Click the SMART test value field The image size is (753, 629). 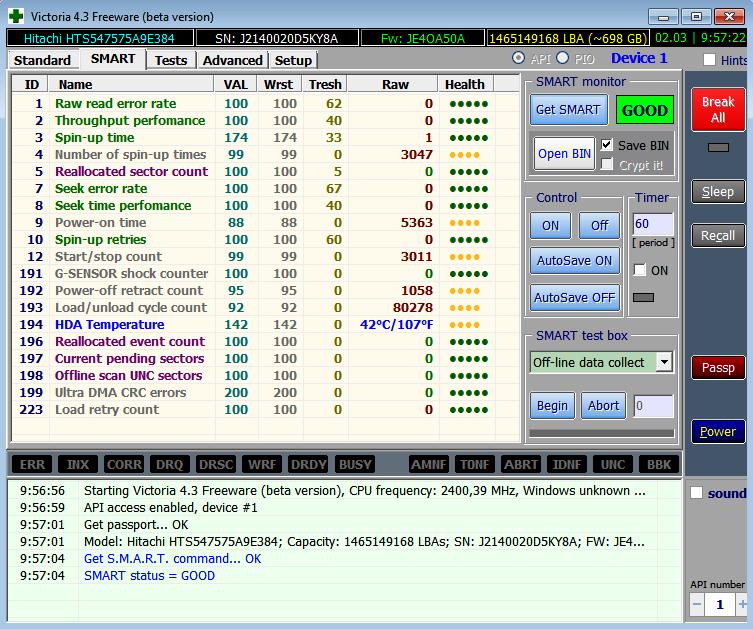click(653, 406)
